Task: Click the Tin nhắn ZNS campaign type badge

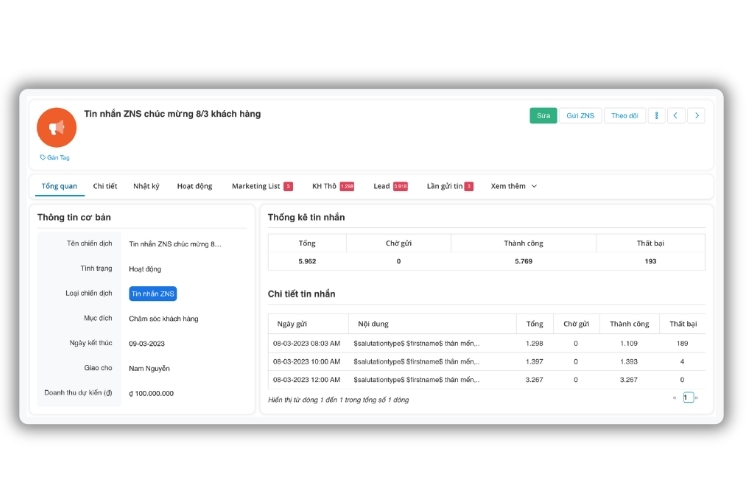Action: (153, 294)
